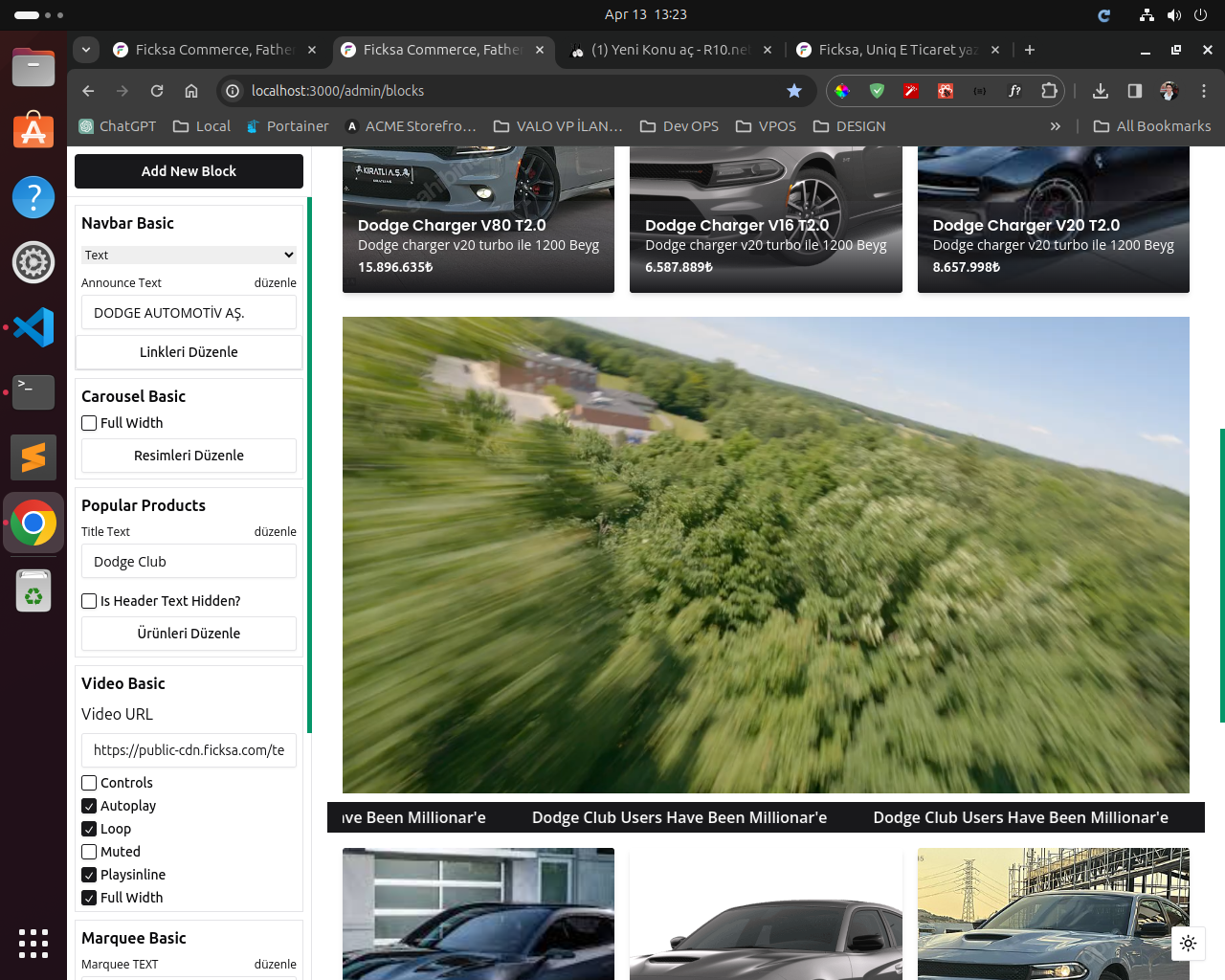Screen dimensions: 1225x980
Task: View site information for localhost
Action: (232, 91)
